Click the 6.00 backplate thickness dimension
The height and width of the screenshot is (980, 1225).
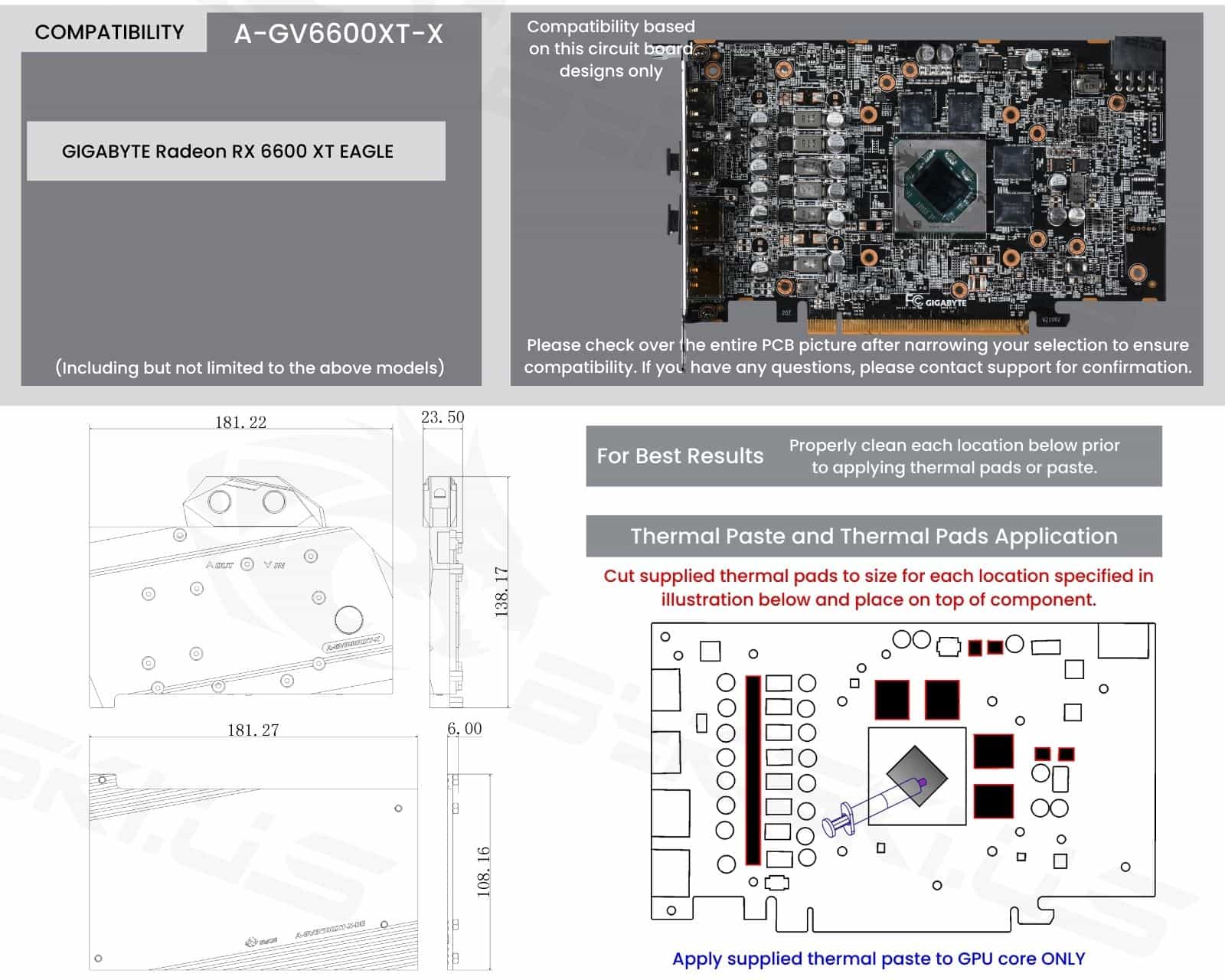465,728
